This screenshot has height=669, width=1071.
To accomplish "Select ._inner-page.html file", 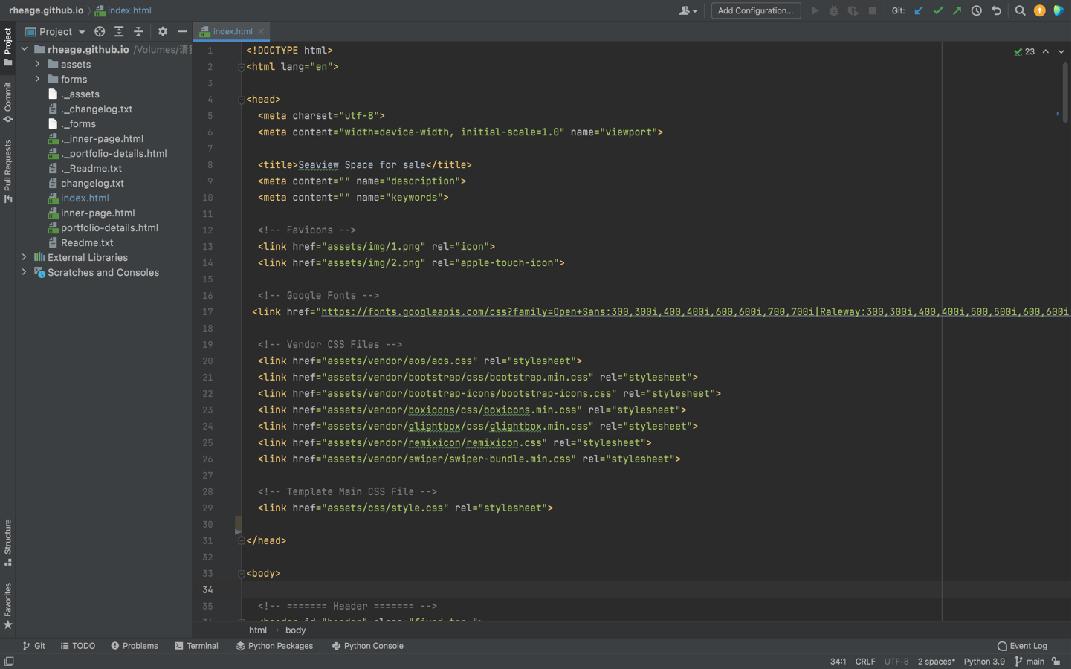I will click(x=96, y=139).
